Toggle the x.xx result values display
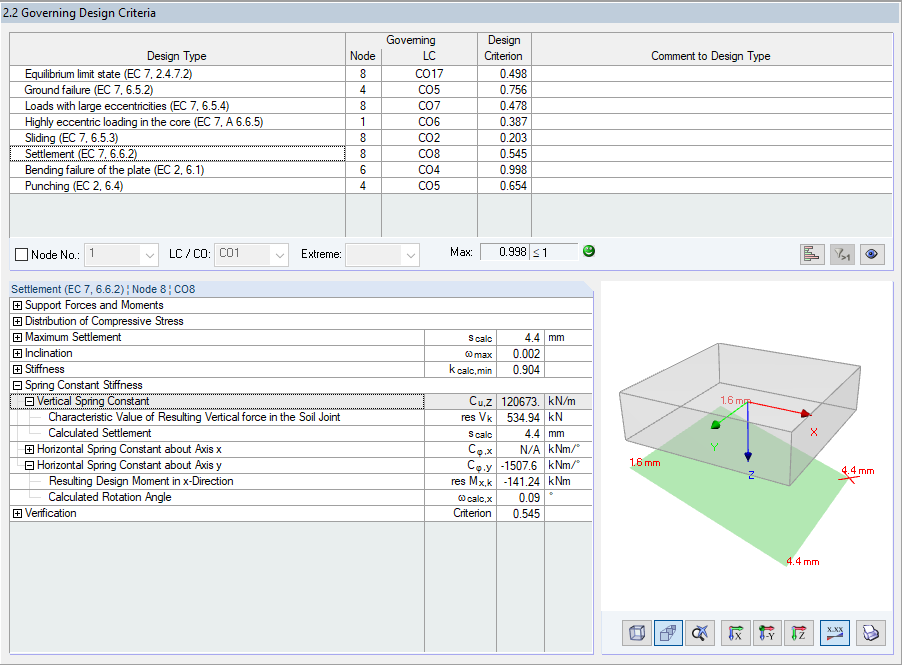The height and width of the screenshot is (665, 902). (x=834, y=633)
